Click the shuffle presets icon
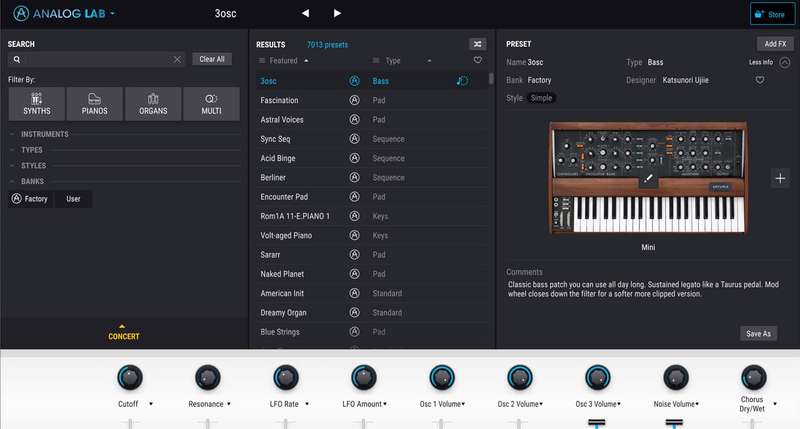Screen dimensions: 800x429 point(477,44)
